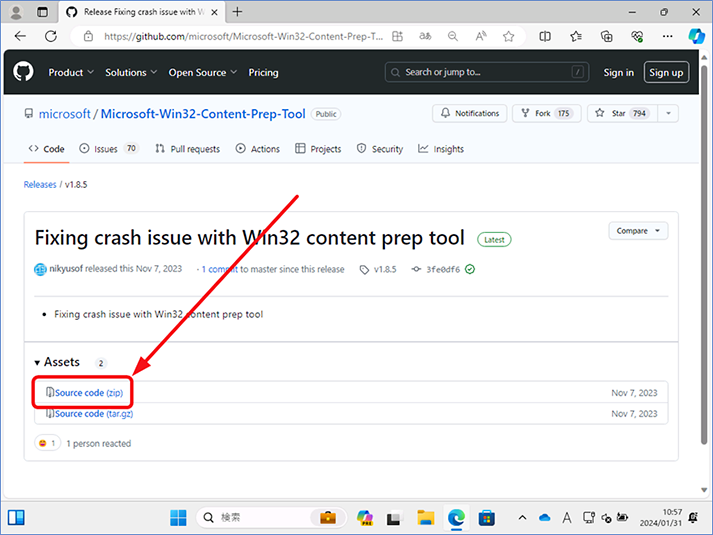Click the Sign up button

[x=666, y=72]
